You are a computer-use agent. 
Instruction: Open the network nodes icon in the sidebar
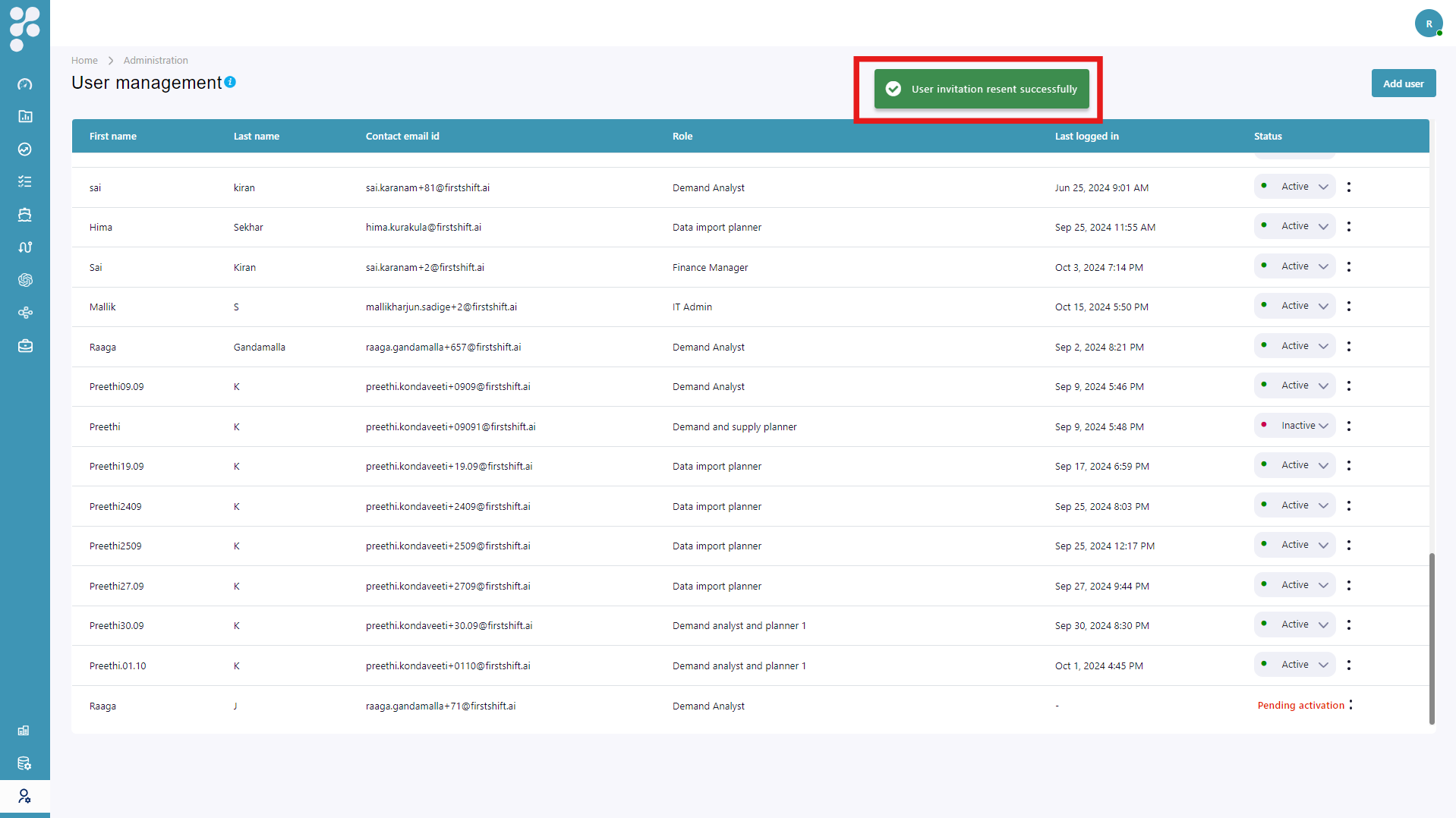coord(25,313)
